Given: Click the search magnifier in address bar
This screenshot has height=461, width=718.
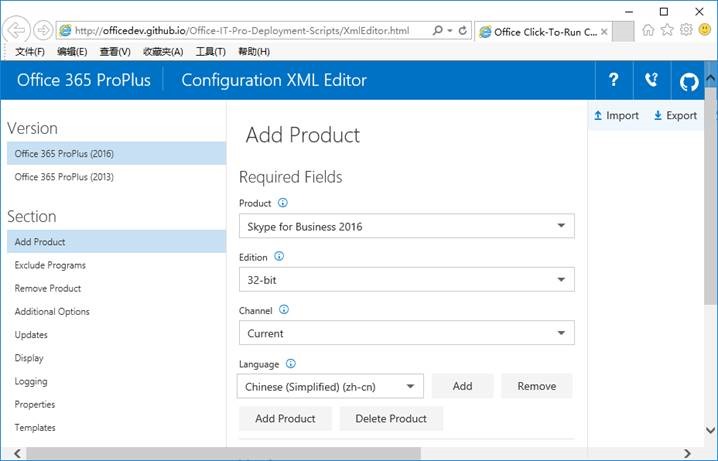Looking at the screenshot, I should (437, 31).
